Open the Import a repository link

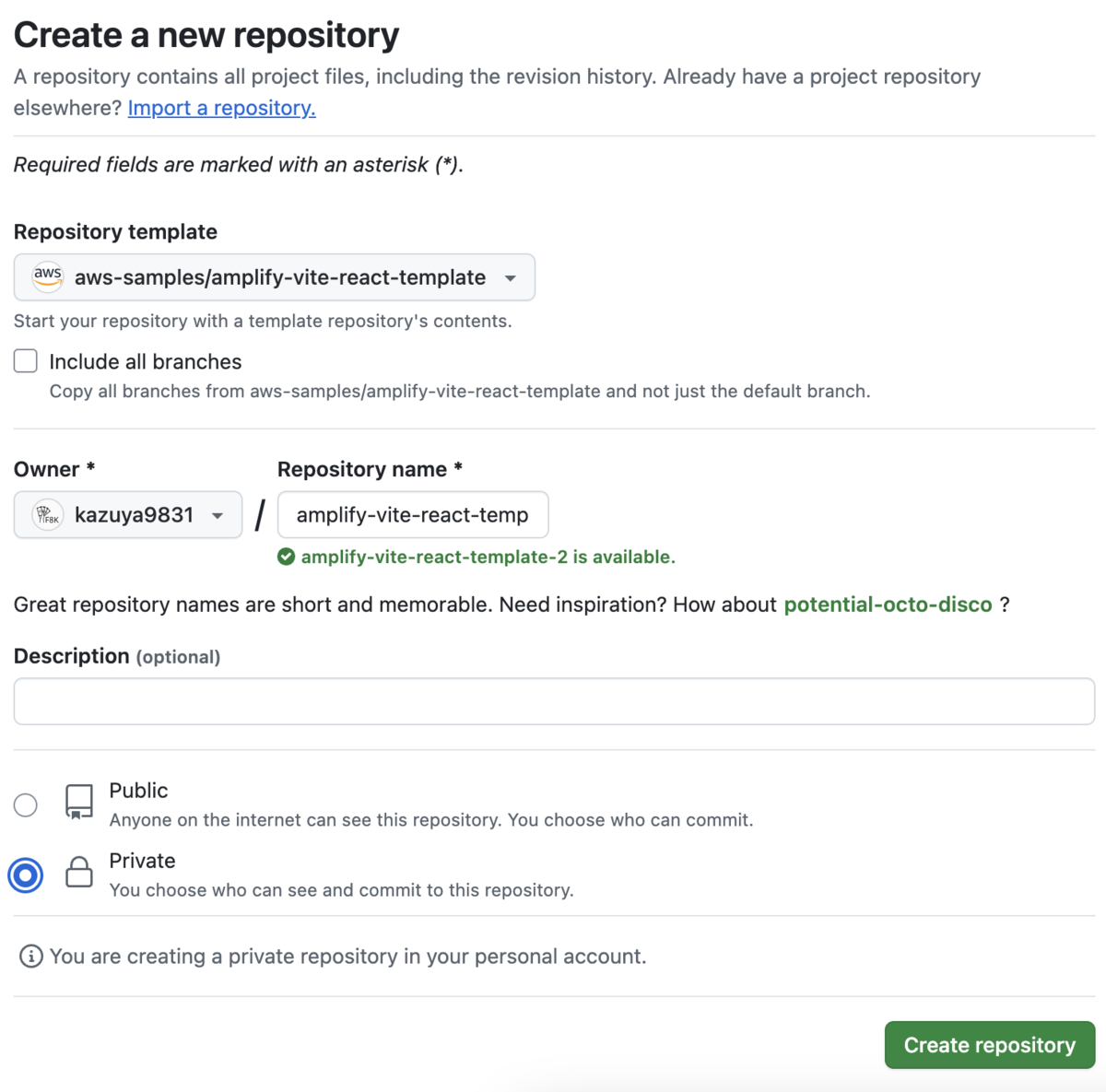[221, 108]
